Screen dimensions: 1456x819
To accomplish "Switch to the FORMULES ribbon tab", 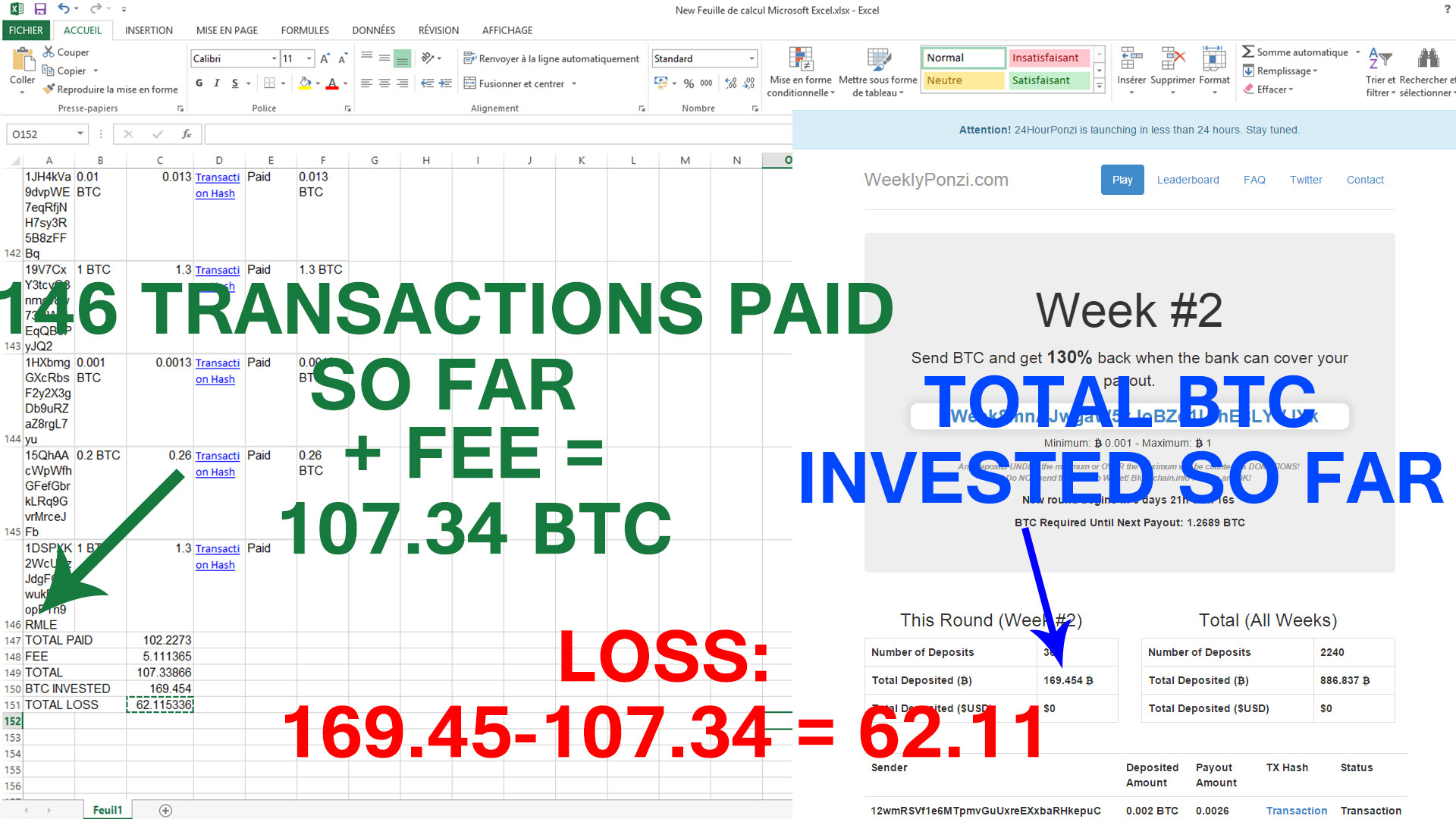I will pos(305,30).
